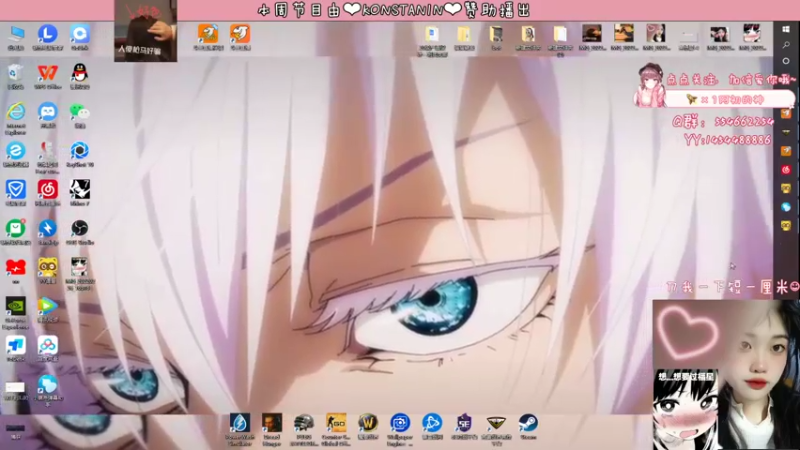Screen dimensions: 800x450
Task: Open the Battle.net shortcut
Action: coord(432,423)
